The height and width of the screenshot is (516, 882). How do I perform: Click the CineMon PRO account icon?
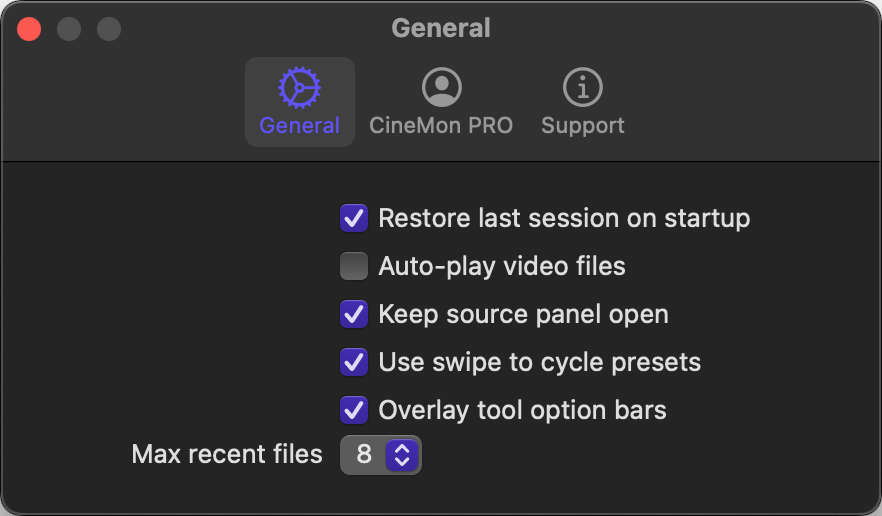pyautogui.click(x=441, y=88)
